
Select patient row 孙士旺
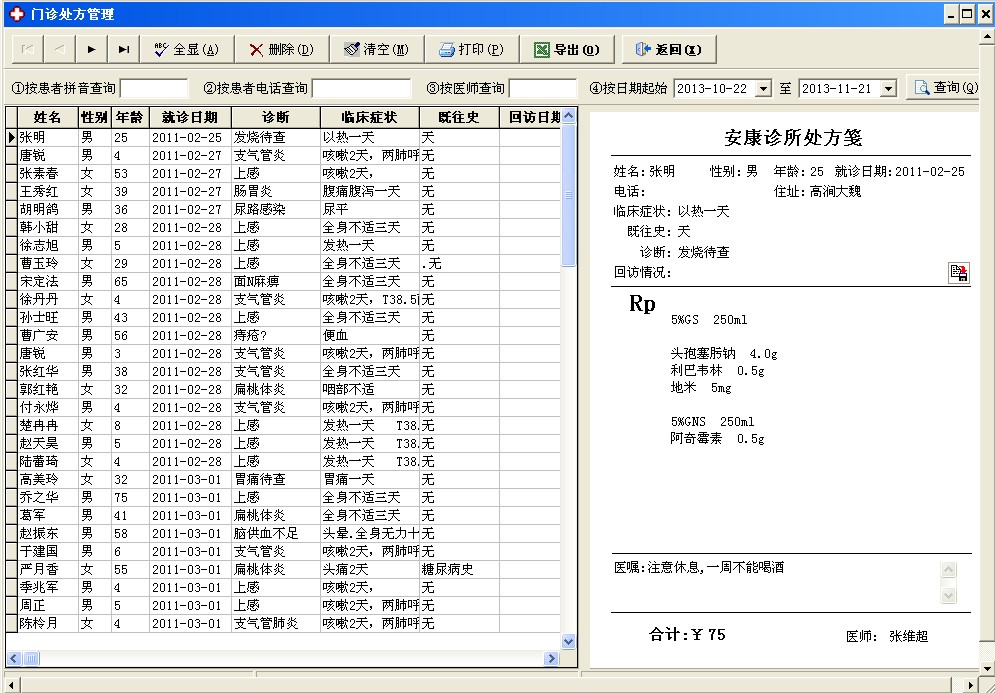click(x=283, y=317)
